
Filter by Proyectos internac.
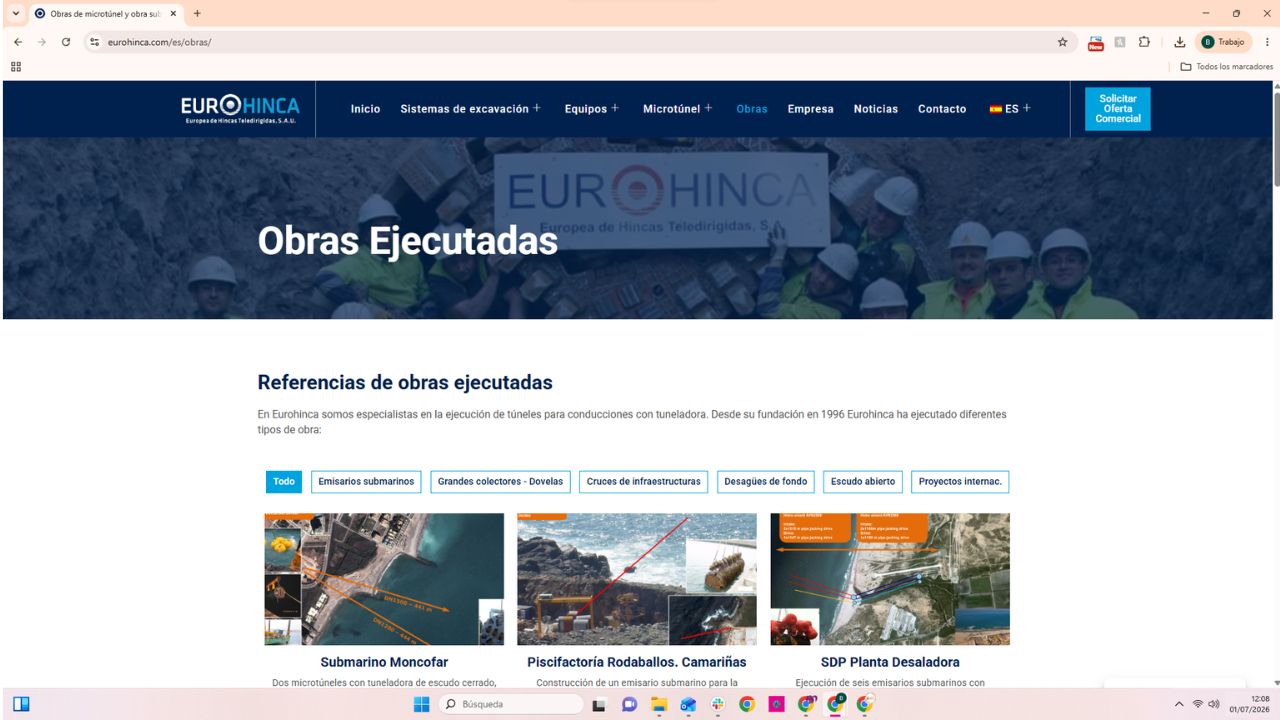tap(960, 482)
